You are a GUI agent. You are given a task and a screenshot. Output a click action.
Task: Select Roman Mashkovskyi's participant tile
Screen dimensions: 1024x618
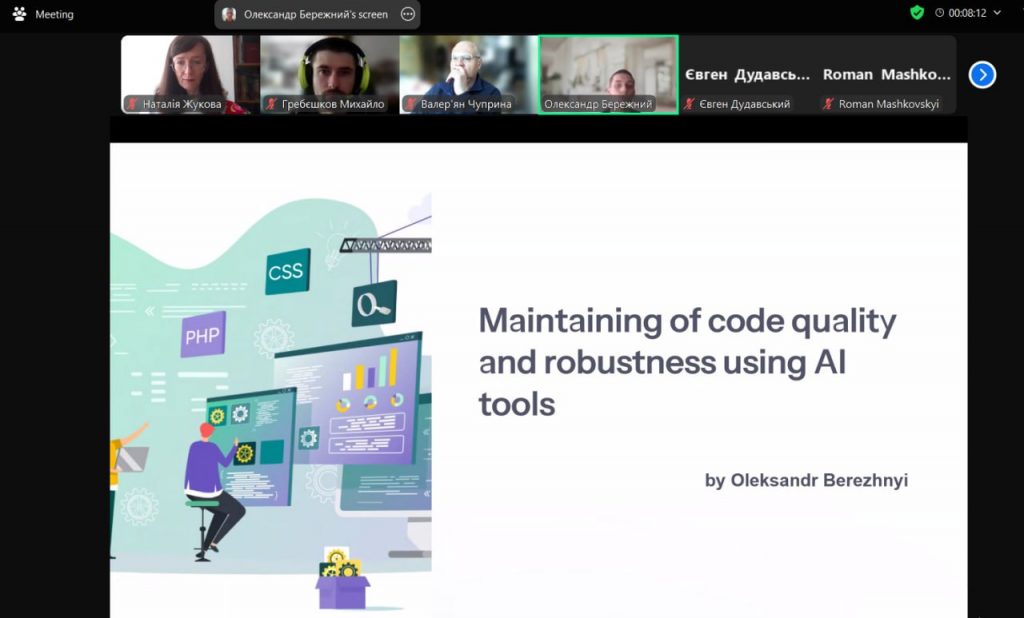(x=886, y=75)
